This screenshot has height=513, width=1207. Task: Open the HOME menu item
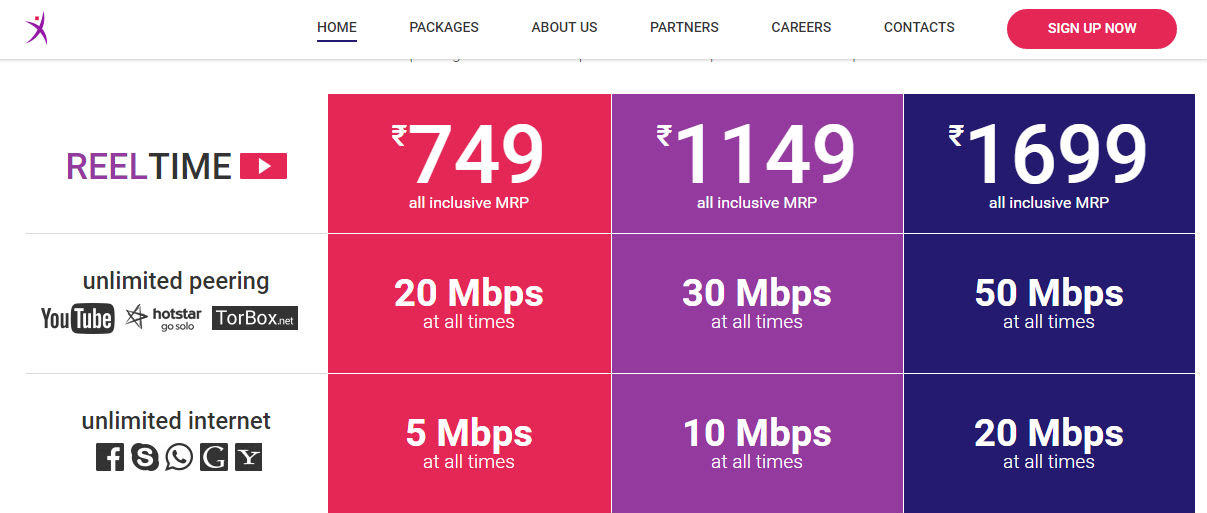(x=337, y=28)
